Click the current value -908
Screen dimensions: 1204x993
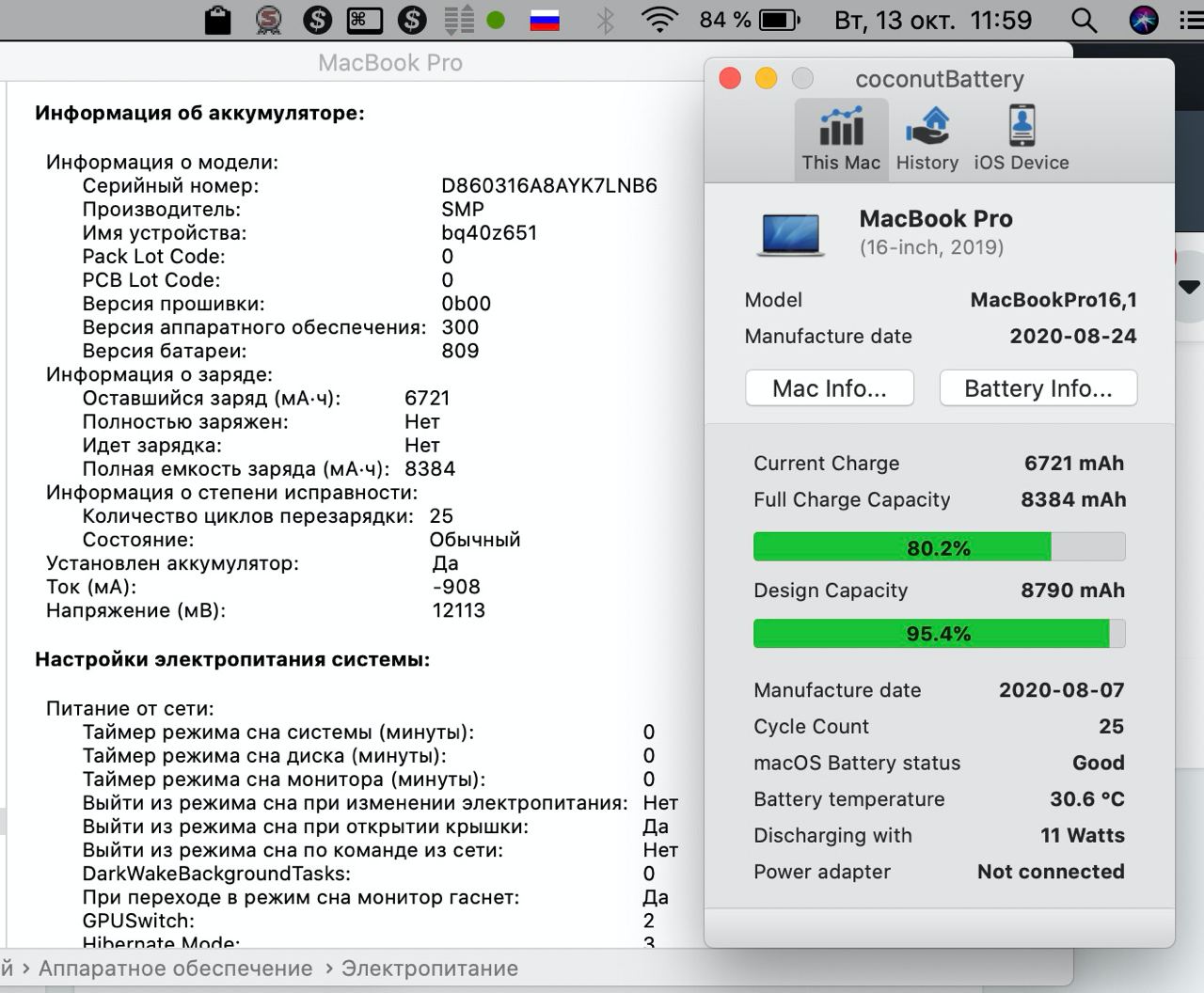click(x=457, y=587)
